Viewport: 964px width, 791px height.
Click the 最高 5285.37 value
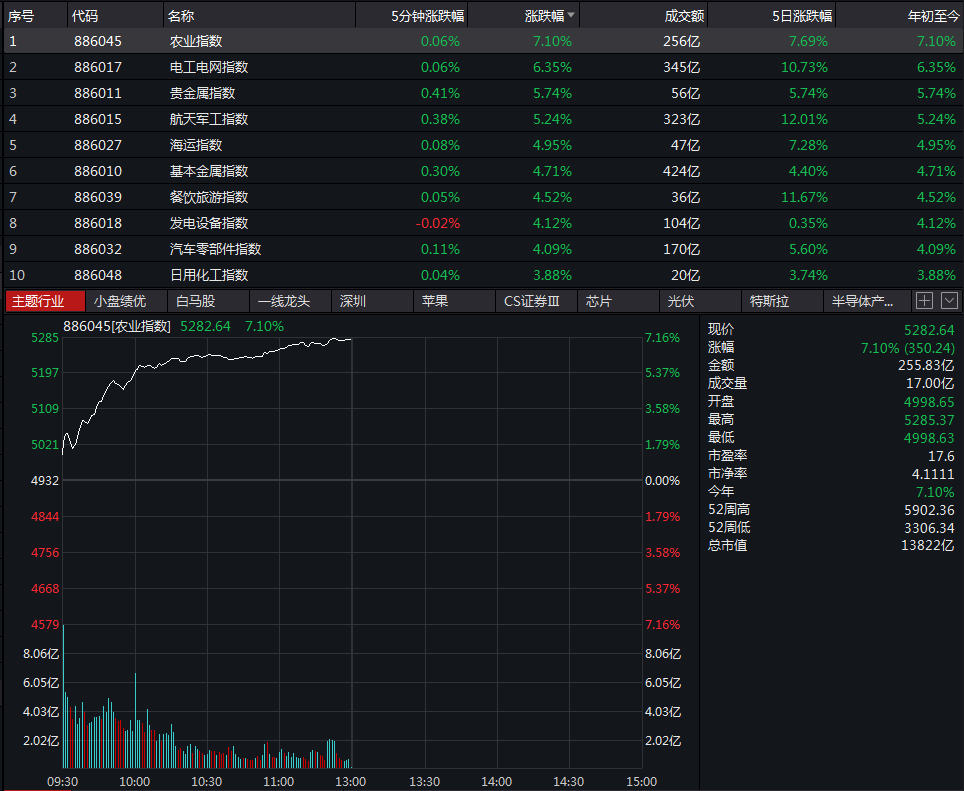click(929, 420)
